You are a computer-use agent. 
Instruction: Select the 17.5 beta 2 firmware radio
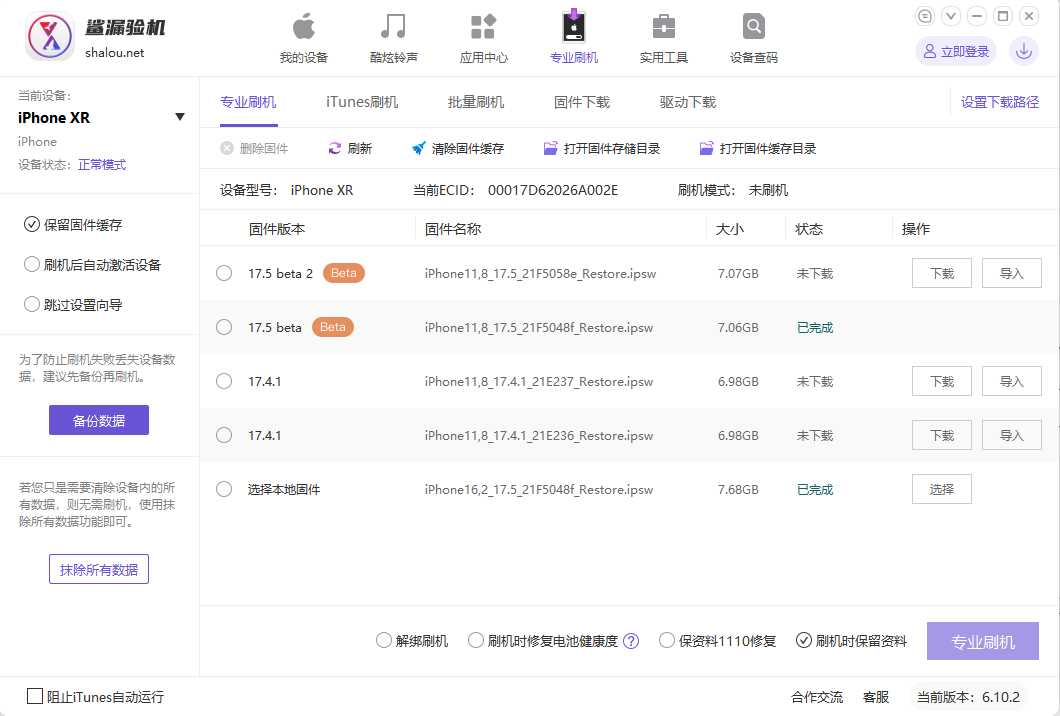[223, 272]
